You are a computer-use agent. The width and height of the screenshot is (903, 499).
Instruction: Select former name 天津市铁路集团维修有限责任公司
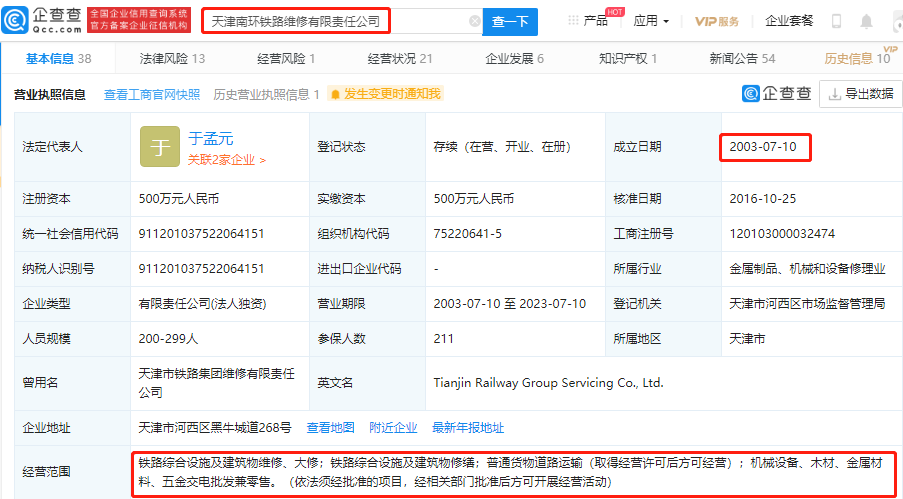217,383
